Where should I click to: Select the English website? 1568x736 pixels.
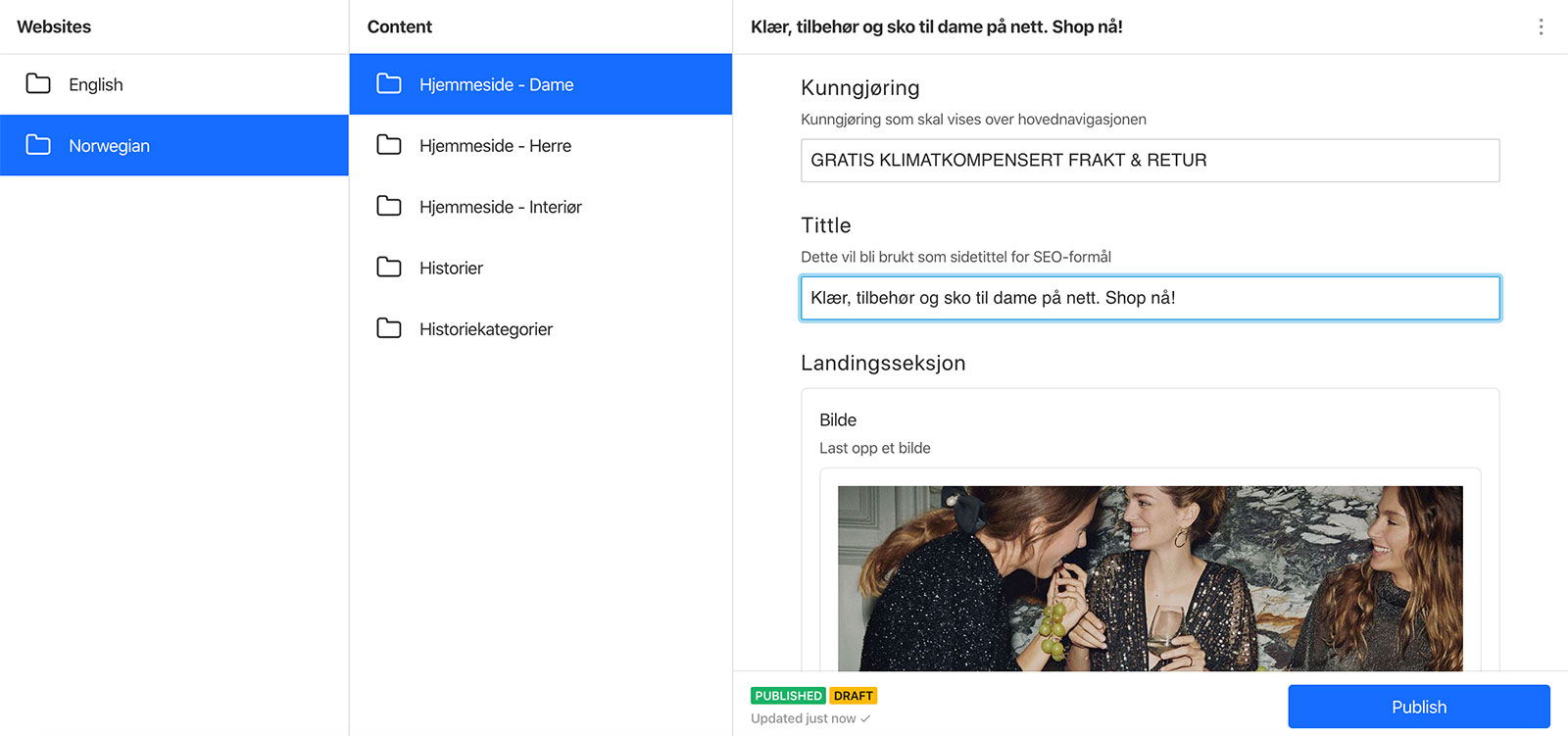174,84
